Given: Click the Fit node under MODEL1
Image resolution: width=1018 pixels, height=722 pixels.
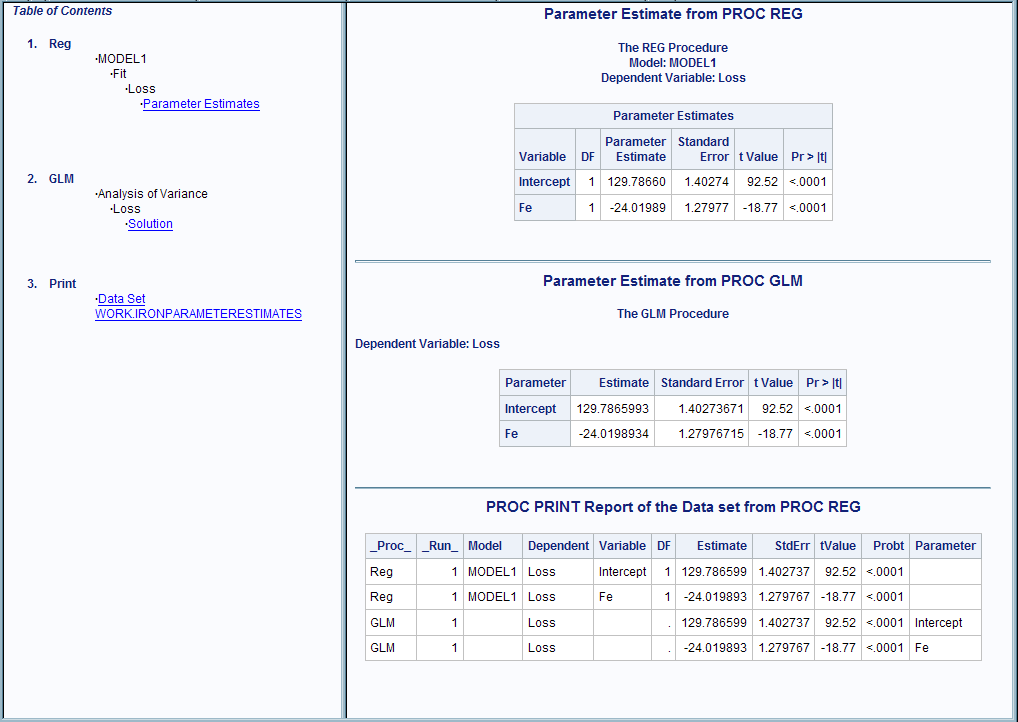Looking at the screenshot, I should click(x=119, y=74).
